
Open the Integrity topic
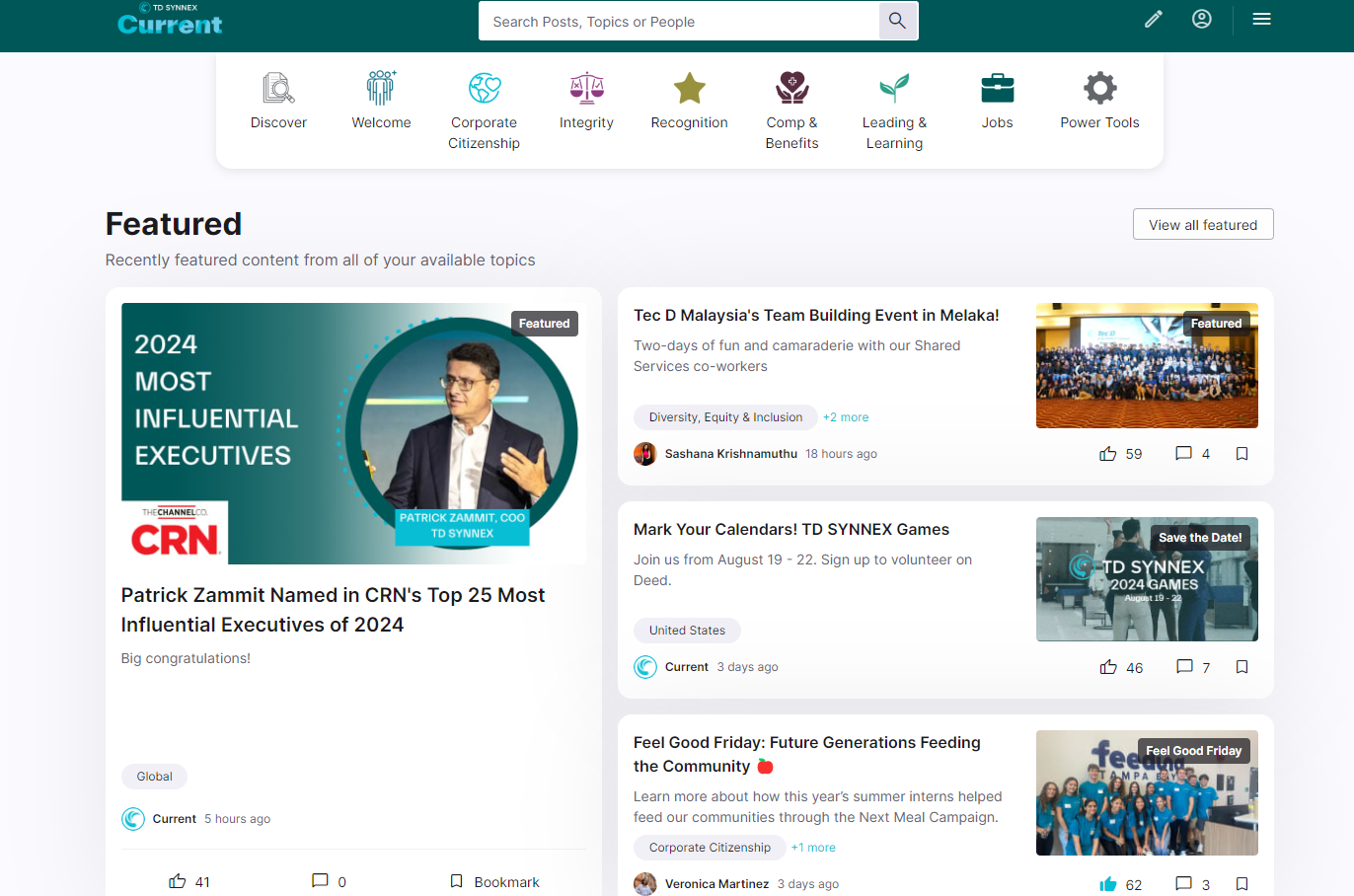pyautogui.click(x=586, y=102)
